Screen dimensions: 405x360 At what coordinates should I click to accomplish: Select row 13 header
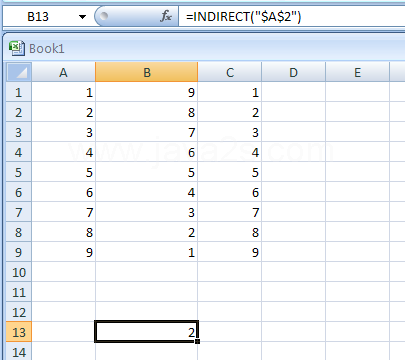point(19,332)
